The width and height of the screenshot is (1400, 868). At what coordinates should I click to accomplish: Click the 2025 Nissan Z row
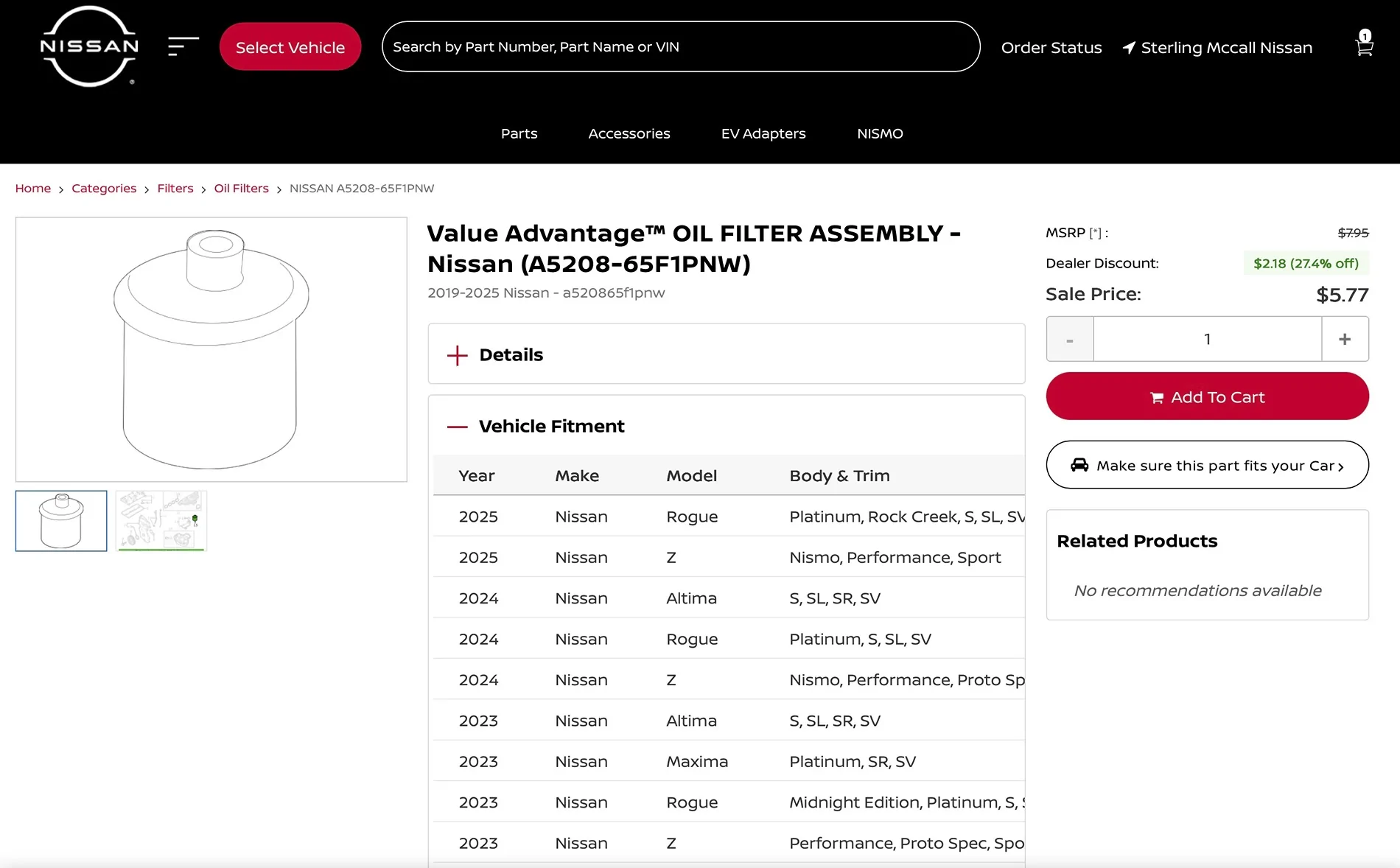tap(729, 557)
